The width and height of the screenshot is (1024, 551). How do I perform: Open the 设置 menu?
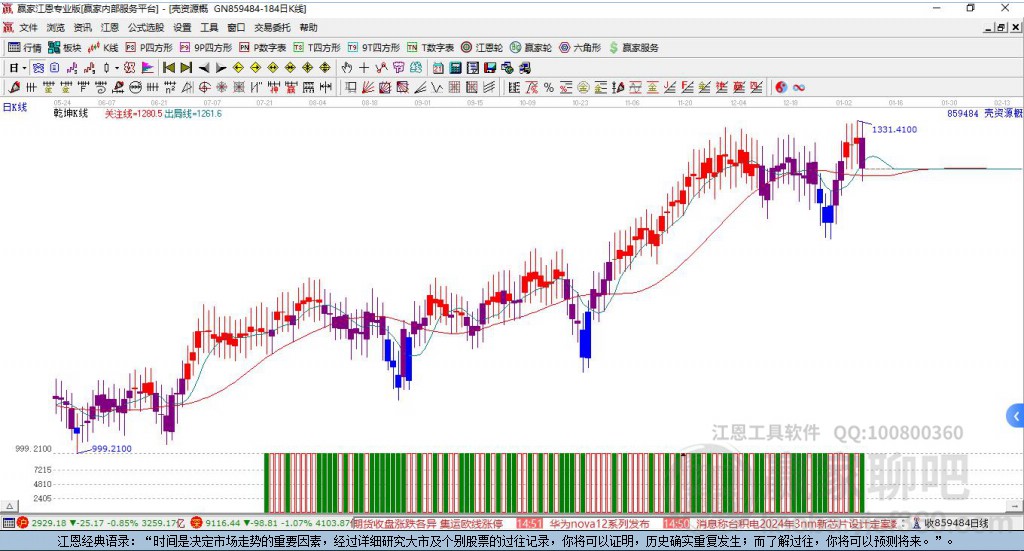tap(182, 27)
